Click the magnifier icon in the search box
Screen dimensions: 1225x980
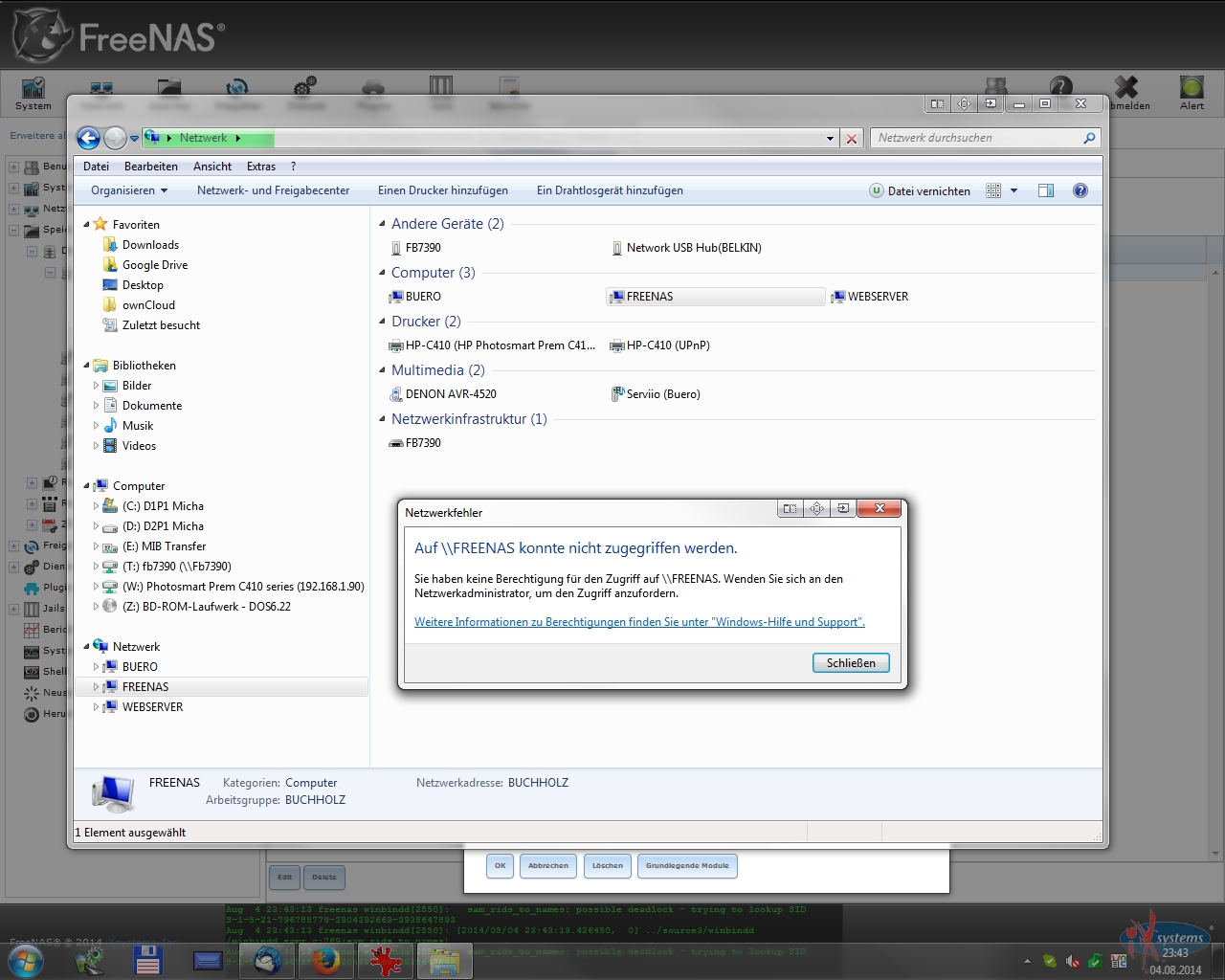[1089, 138]
